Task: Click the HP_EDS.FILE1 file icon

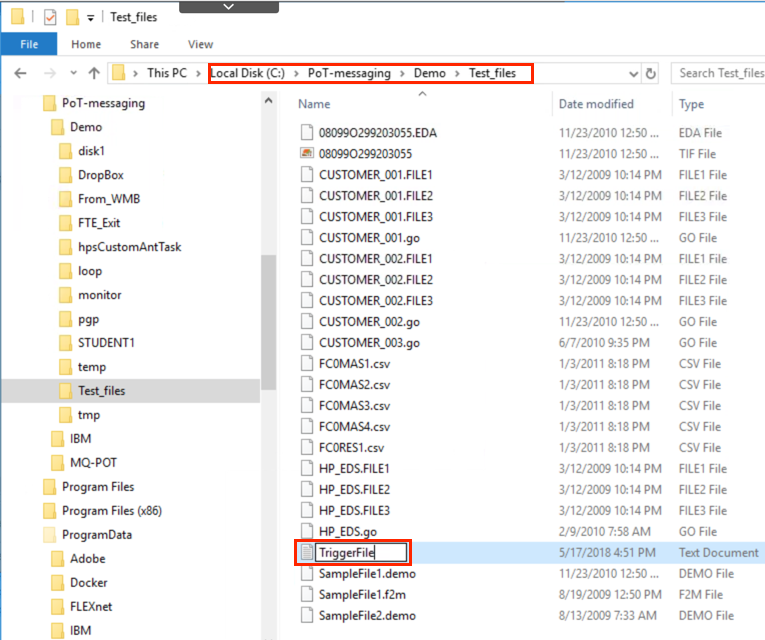Action: 306,468
